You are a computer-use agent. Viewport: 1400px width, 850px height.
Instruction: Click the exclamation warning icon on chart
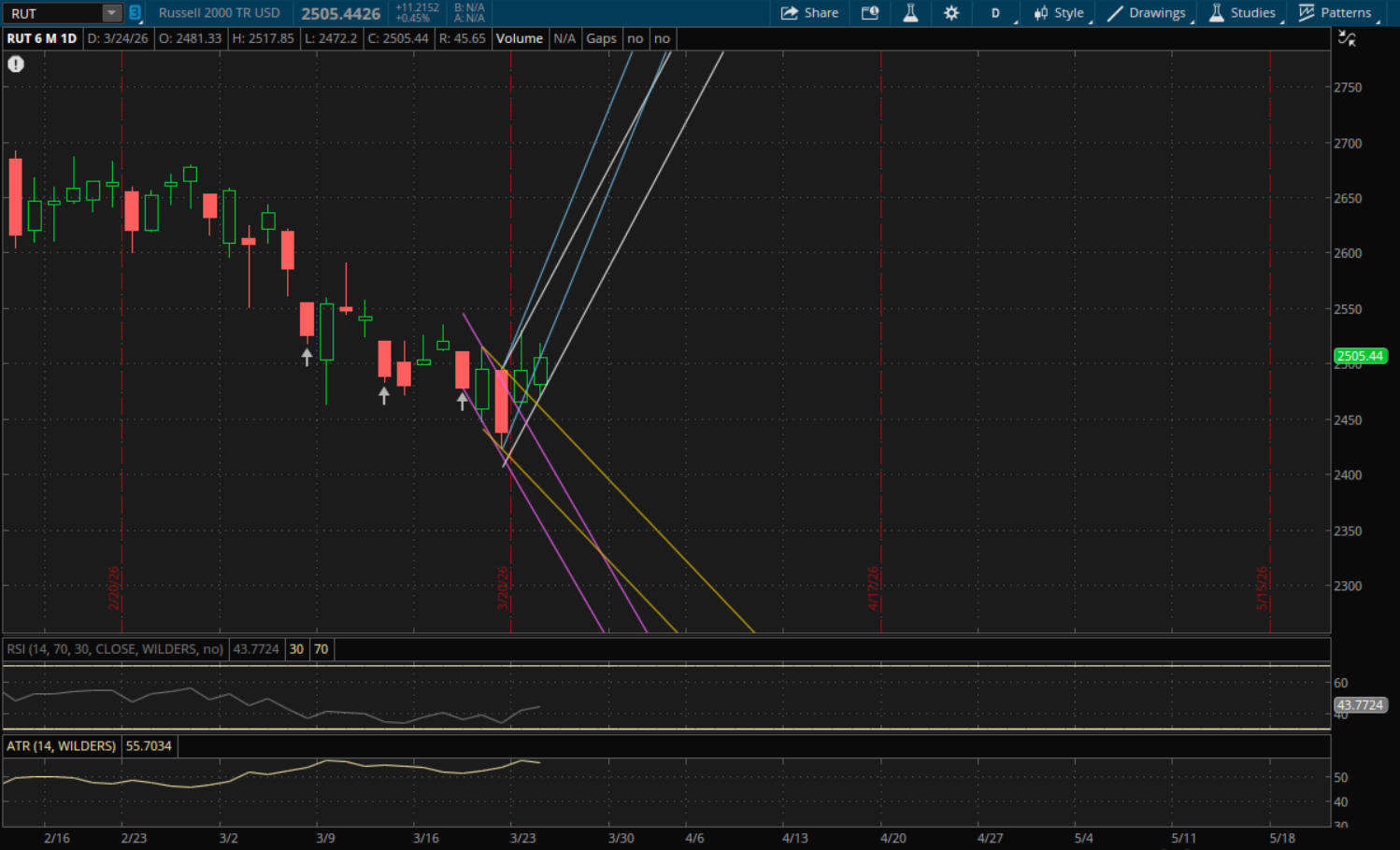[16, 64]
